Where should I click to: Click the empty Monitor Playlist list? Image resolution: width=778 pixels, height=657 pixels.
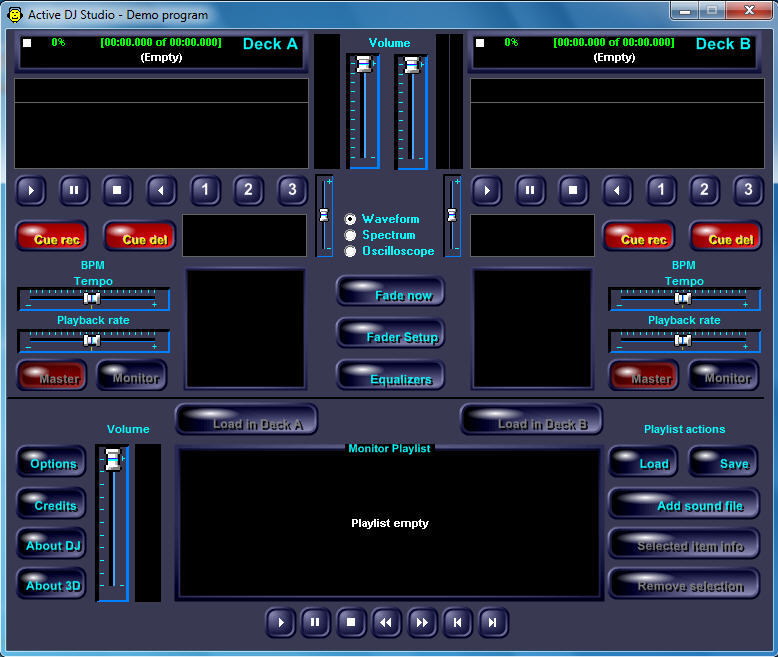[389, 523]
